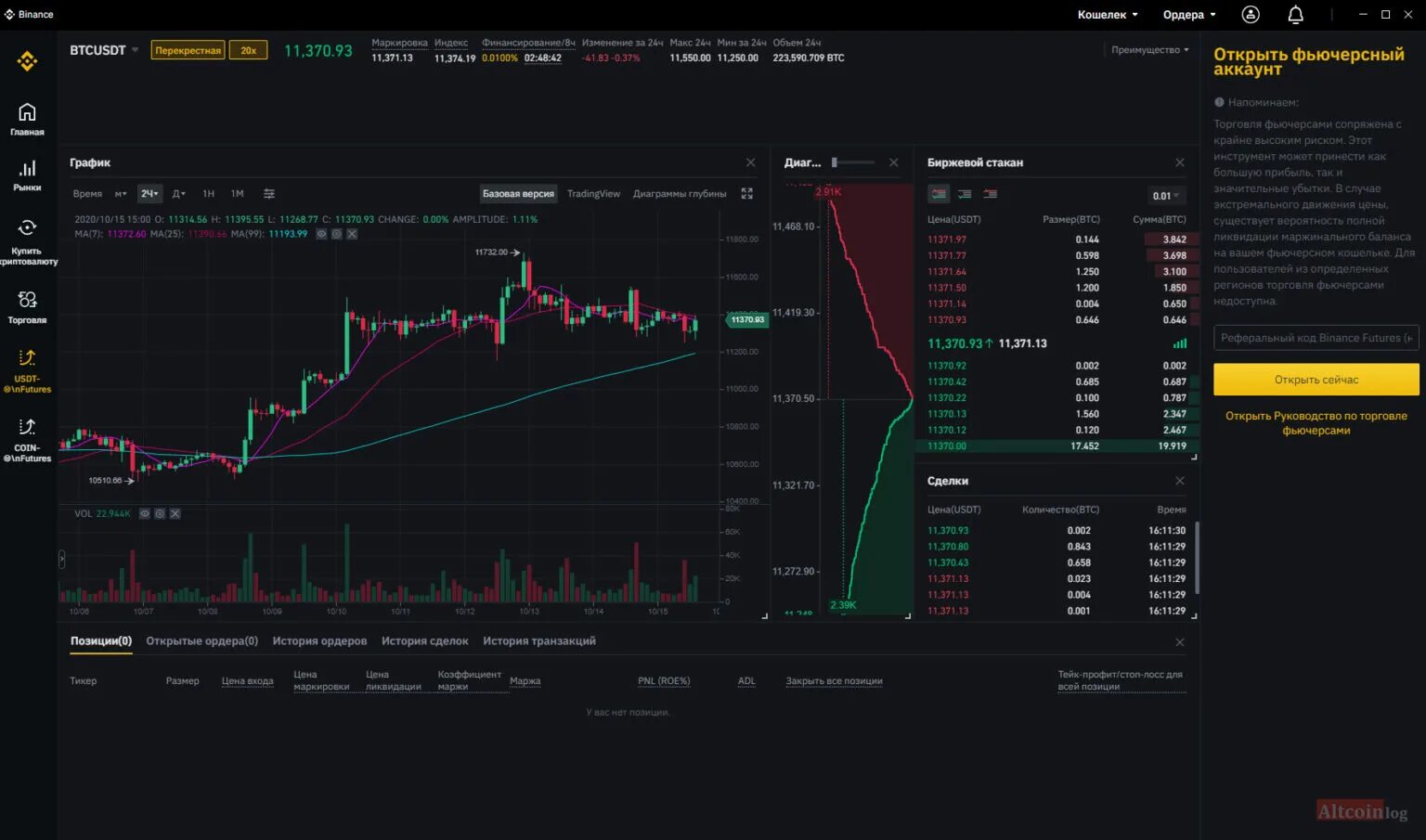Toggle MA indicator visibility eye
Screen dimensions: 1426x840
(x=321, y=234)
